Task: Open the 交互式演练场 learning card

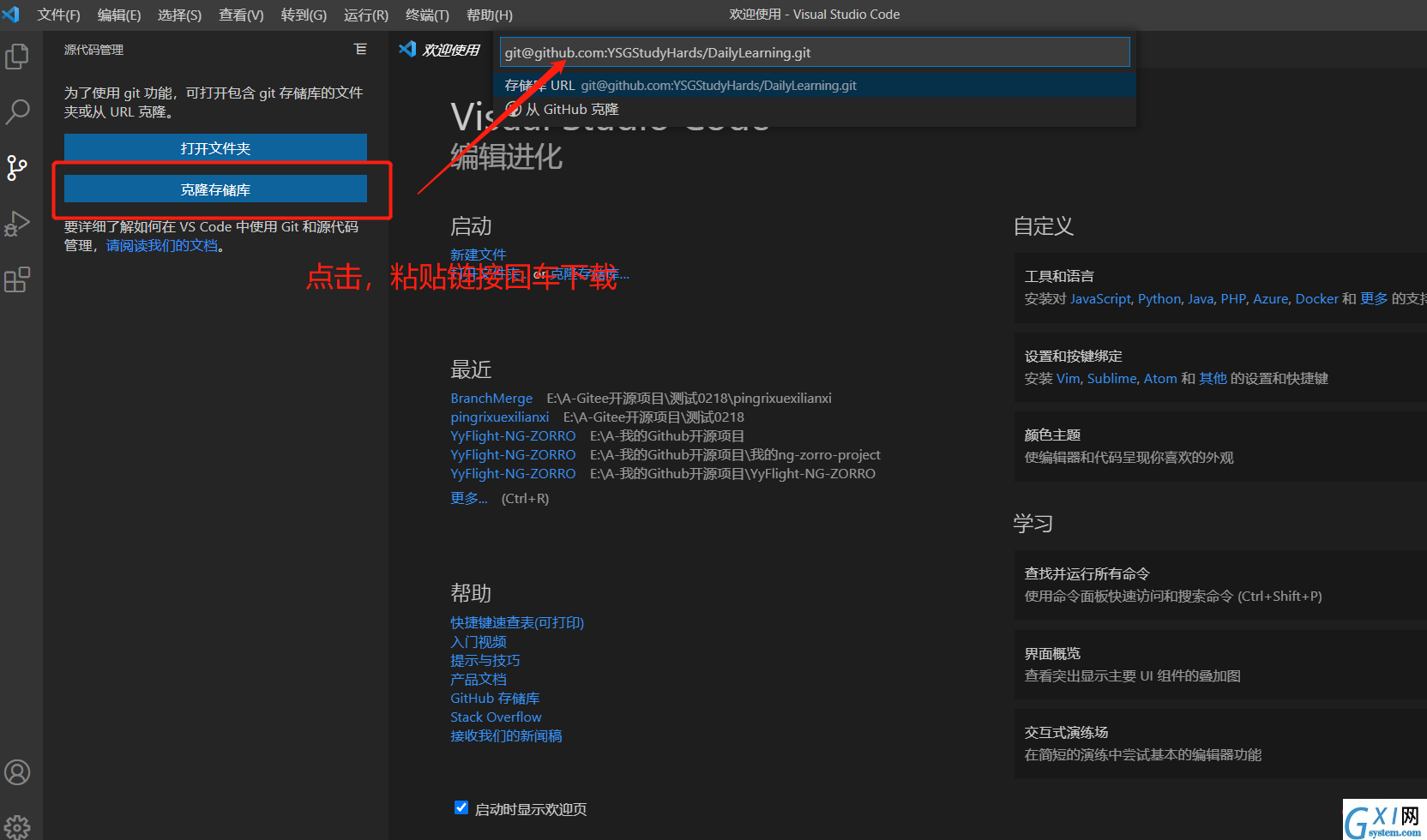Action: point(1220,743)
